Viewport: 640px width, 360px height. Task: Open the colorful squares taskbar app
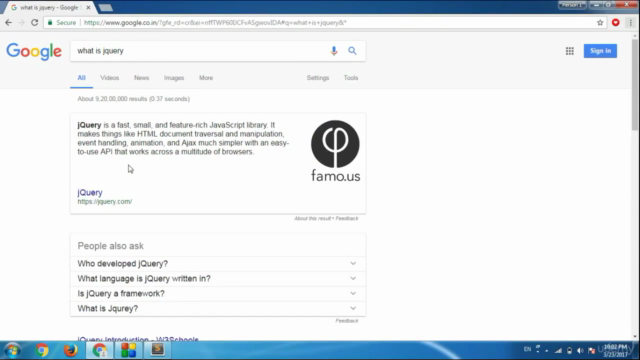129,350
